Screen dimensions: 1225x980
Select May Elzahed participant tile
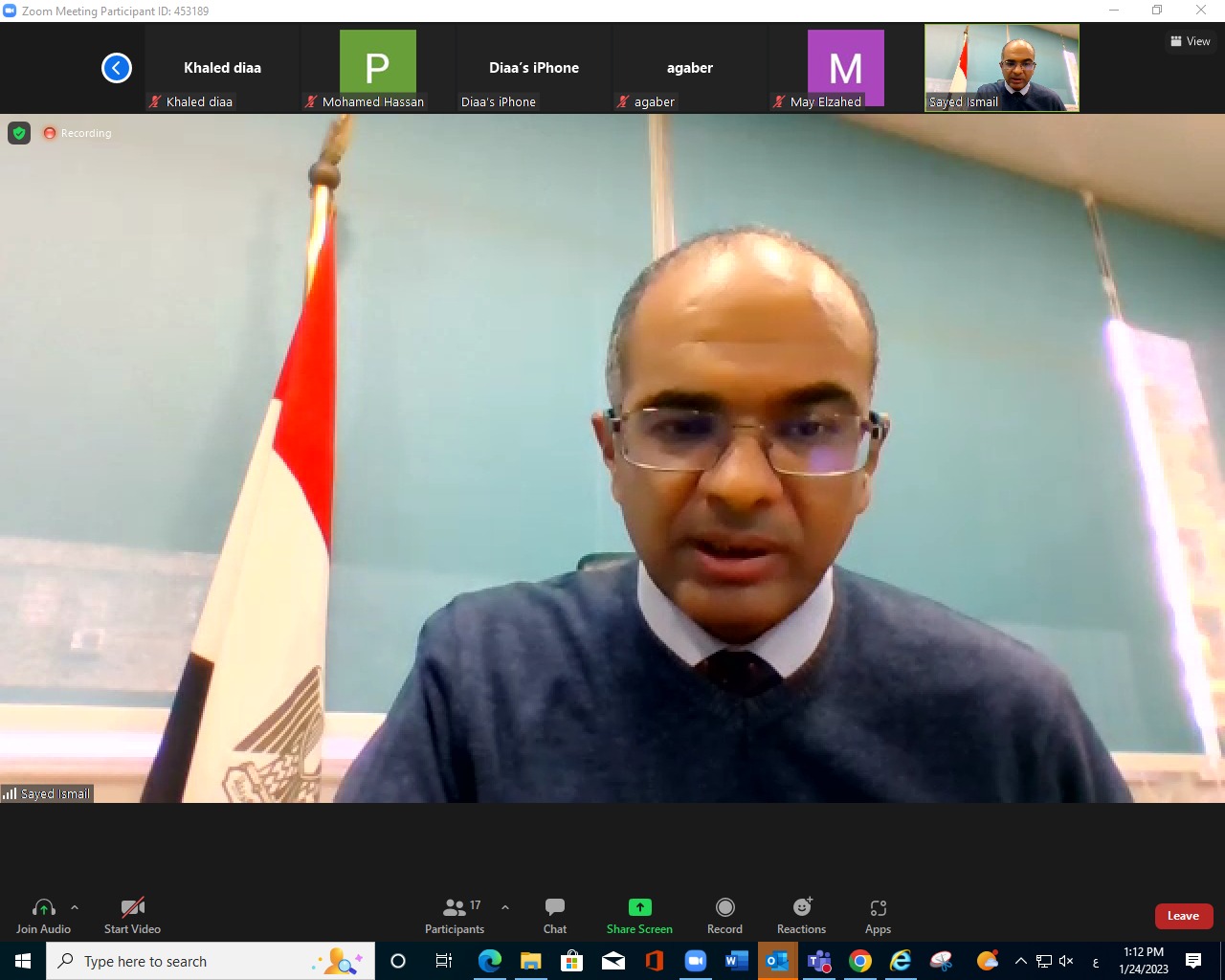845,68
